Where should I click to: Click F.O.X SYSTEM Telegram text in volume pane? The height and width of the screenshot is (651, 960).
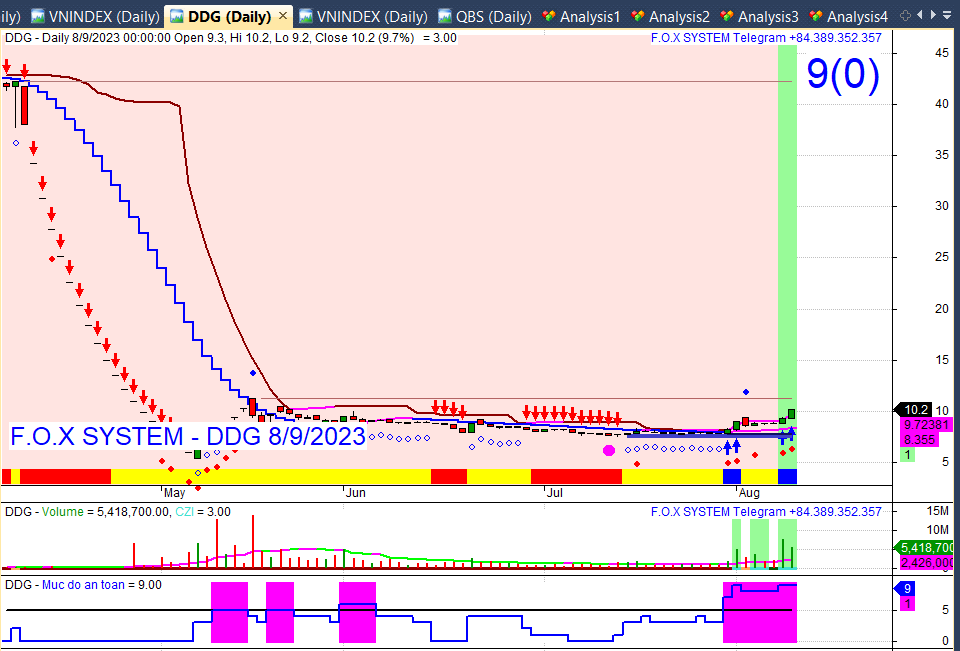coord(766,511)
